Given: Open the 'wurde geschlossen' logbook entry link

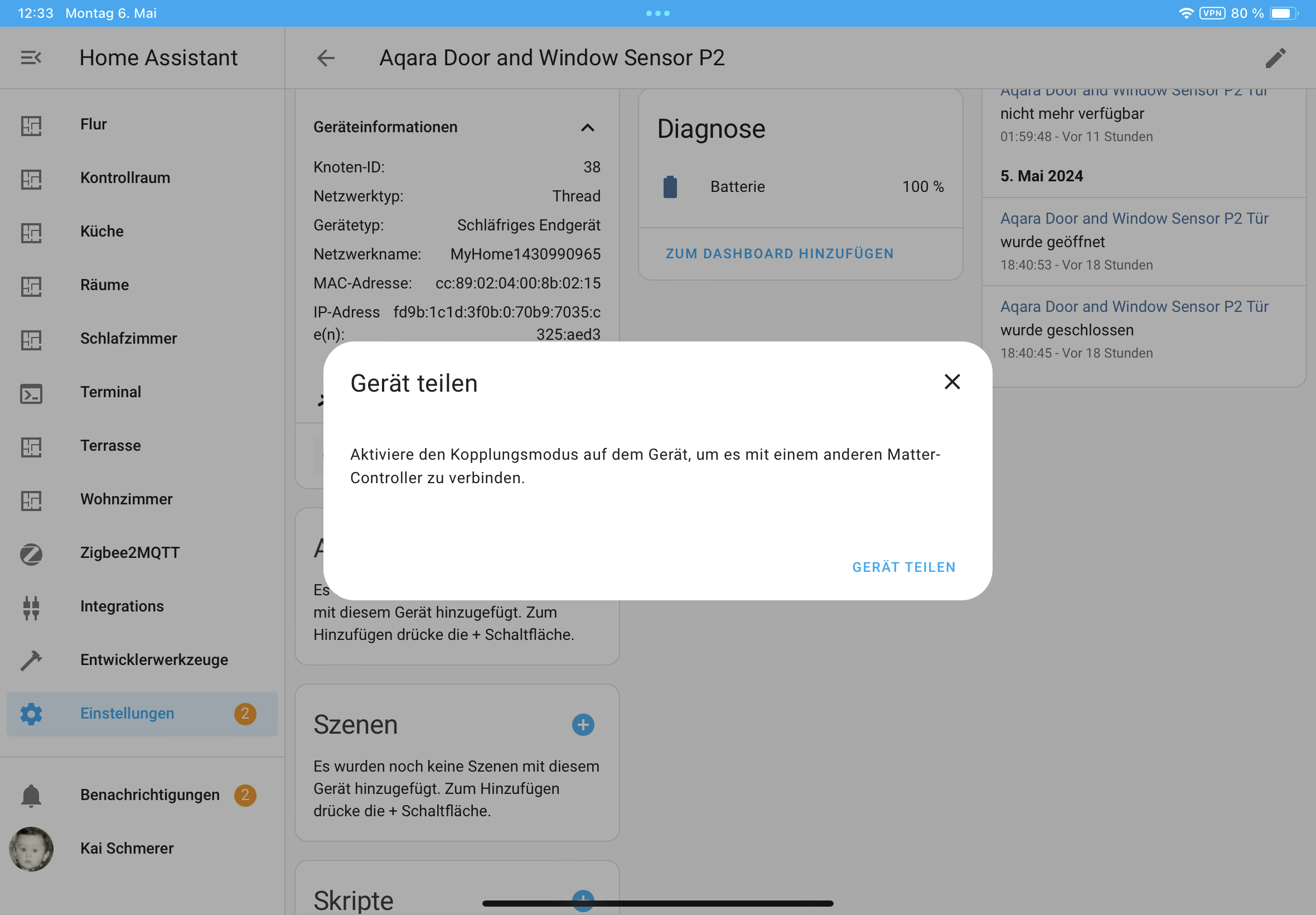Looking at the screenshot, I should pos(1134,307).
